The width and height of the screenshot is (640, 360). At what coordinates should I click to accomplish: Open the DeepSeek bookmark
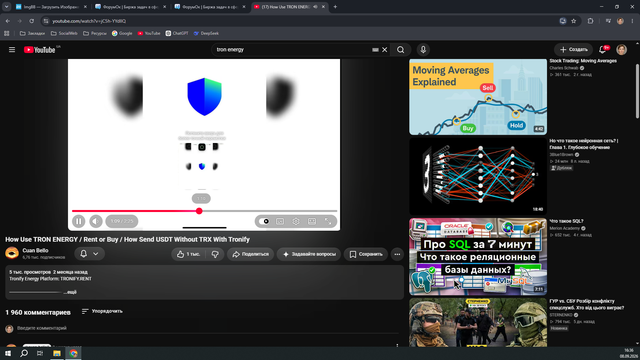[x=206, y=33]
